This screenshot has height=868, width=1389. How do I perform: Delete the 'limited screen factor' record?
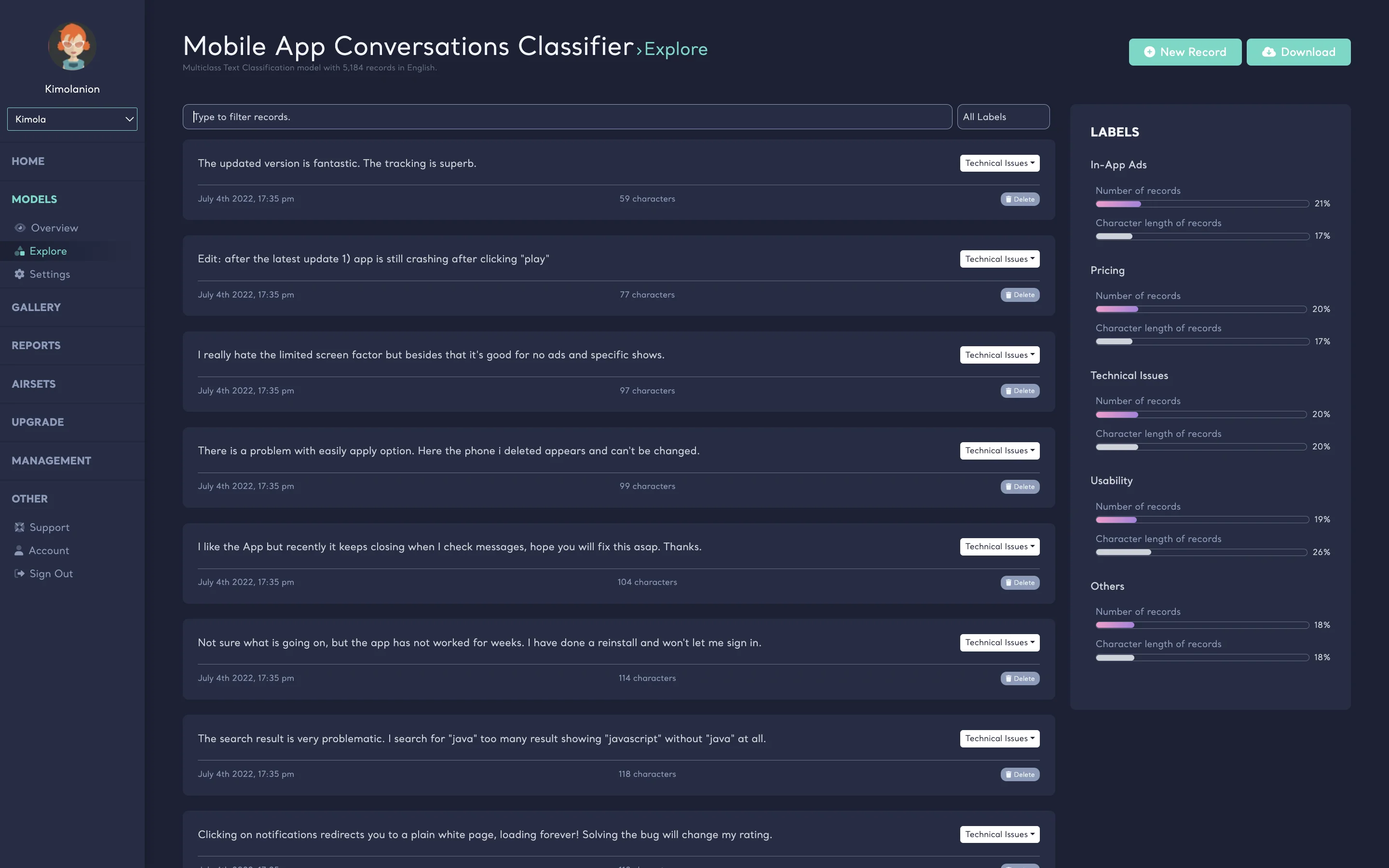pyautogui.click(x=1020, y=391)
